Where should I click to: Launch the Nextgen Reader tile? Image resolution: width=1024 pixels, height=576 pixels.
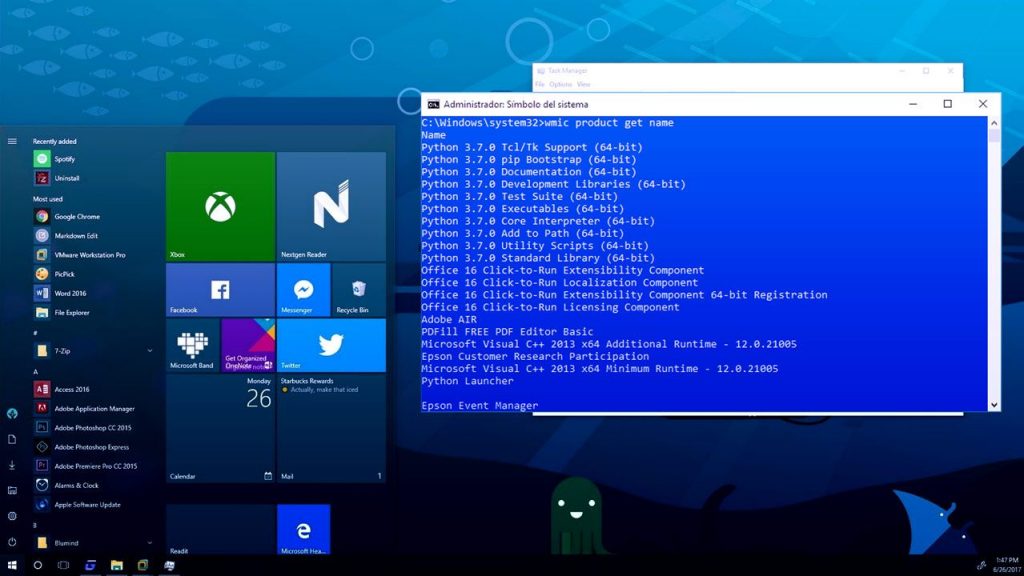[x=331, y=206]
